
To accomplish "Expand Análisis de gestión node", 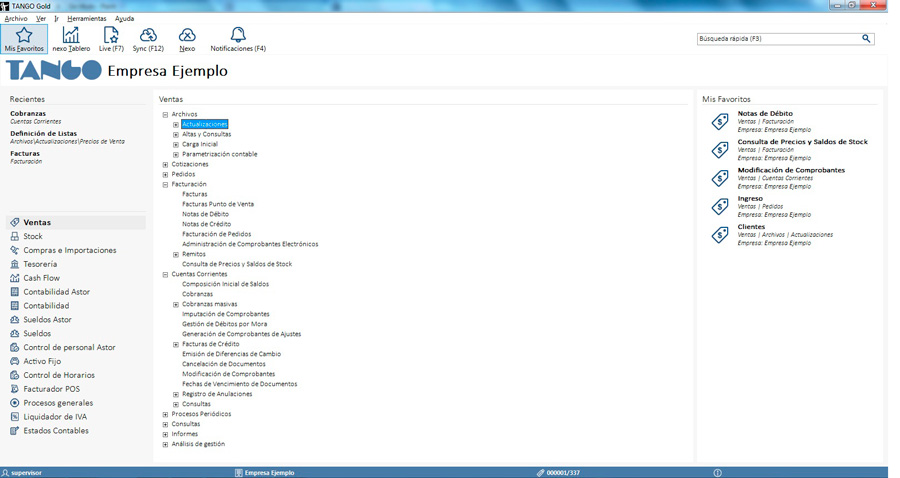I will pos(165,444).
